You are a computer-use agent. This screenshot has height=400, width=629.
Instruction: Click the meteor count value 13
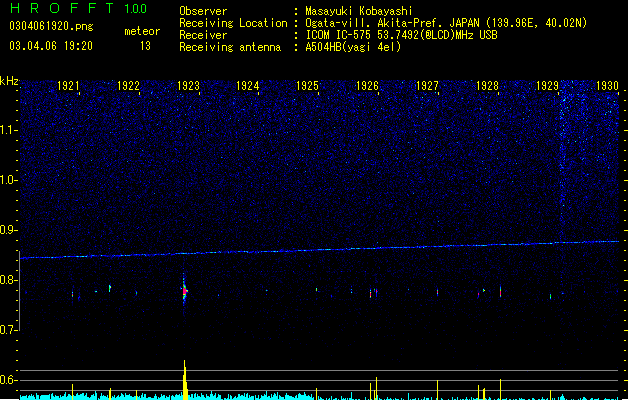[x=145, y=46]
